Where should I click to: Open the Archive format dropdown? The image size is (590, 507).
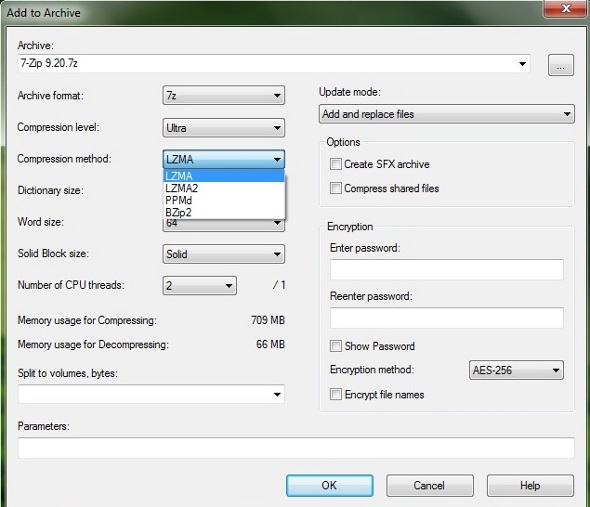pos(224,95)
